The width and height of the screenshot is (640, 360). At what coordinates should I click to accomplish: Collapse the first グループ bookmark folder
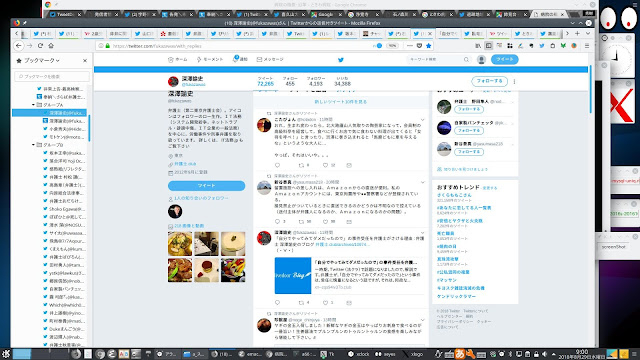coord(33,105)
